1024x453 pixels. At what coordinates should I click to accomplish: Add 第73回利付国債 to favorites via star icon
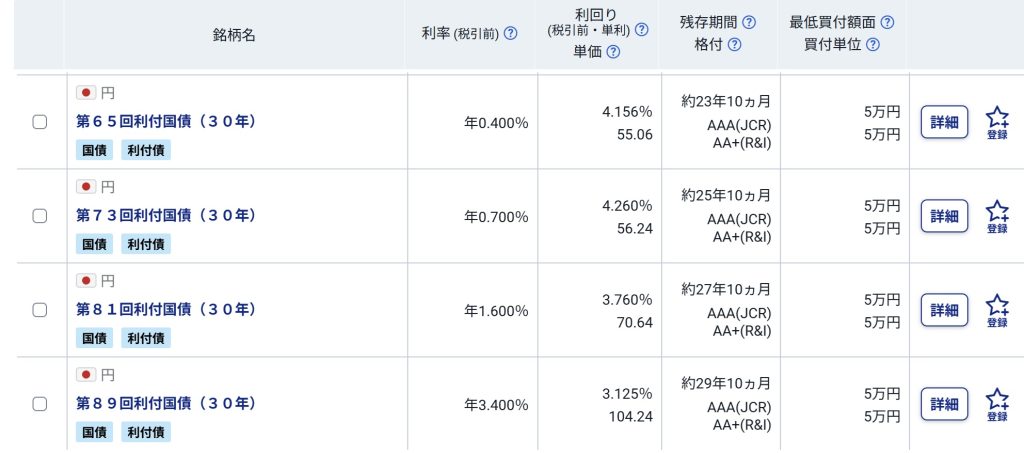pos(997,216)
